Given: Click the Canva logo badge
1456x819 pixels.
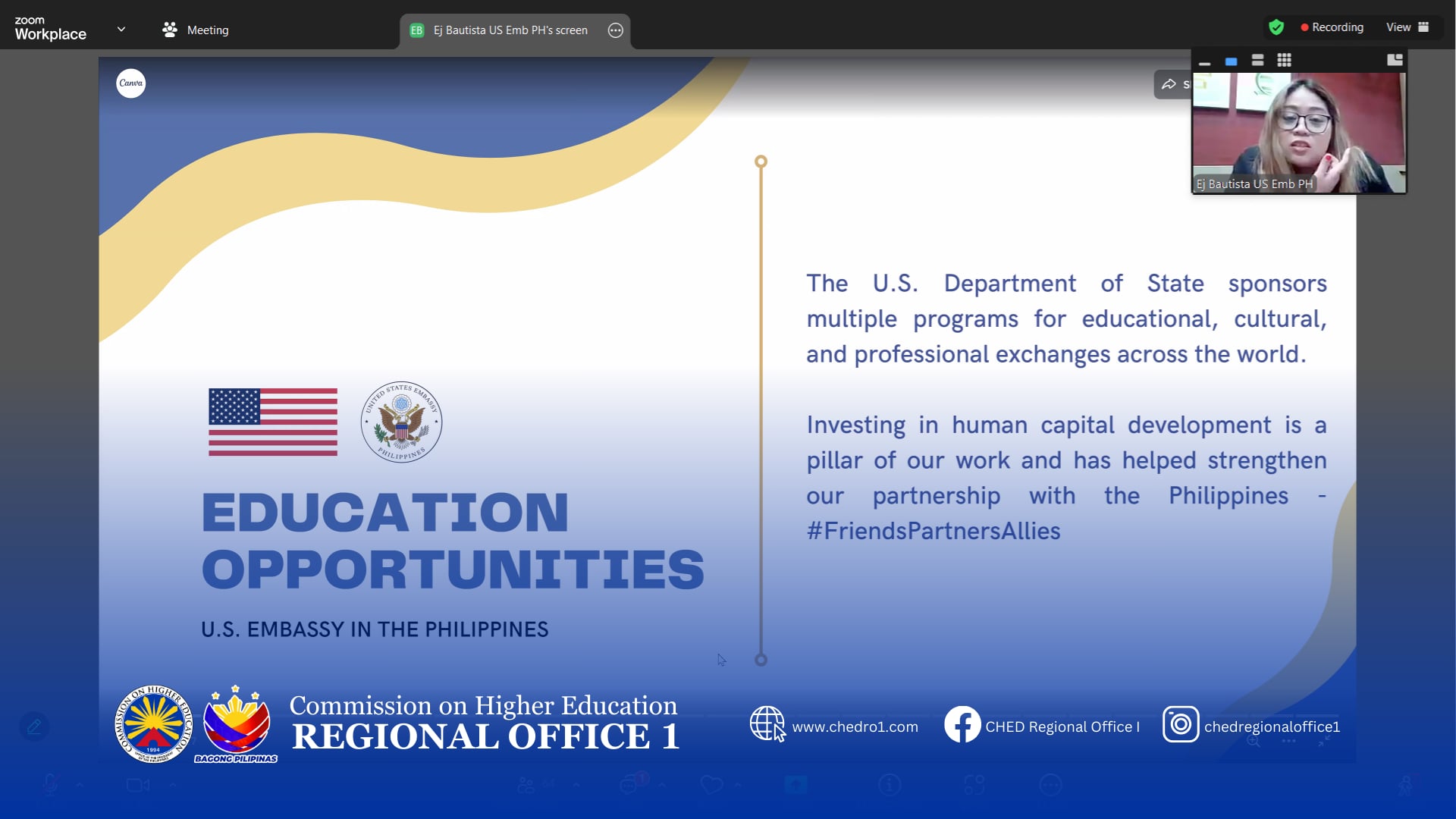Looking at the screenshot, I should click(130, 83).
